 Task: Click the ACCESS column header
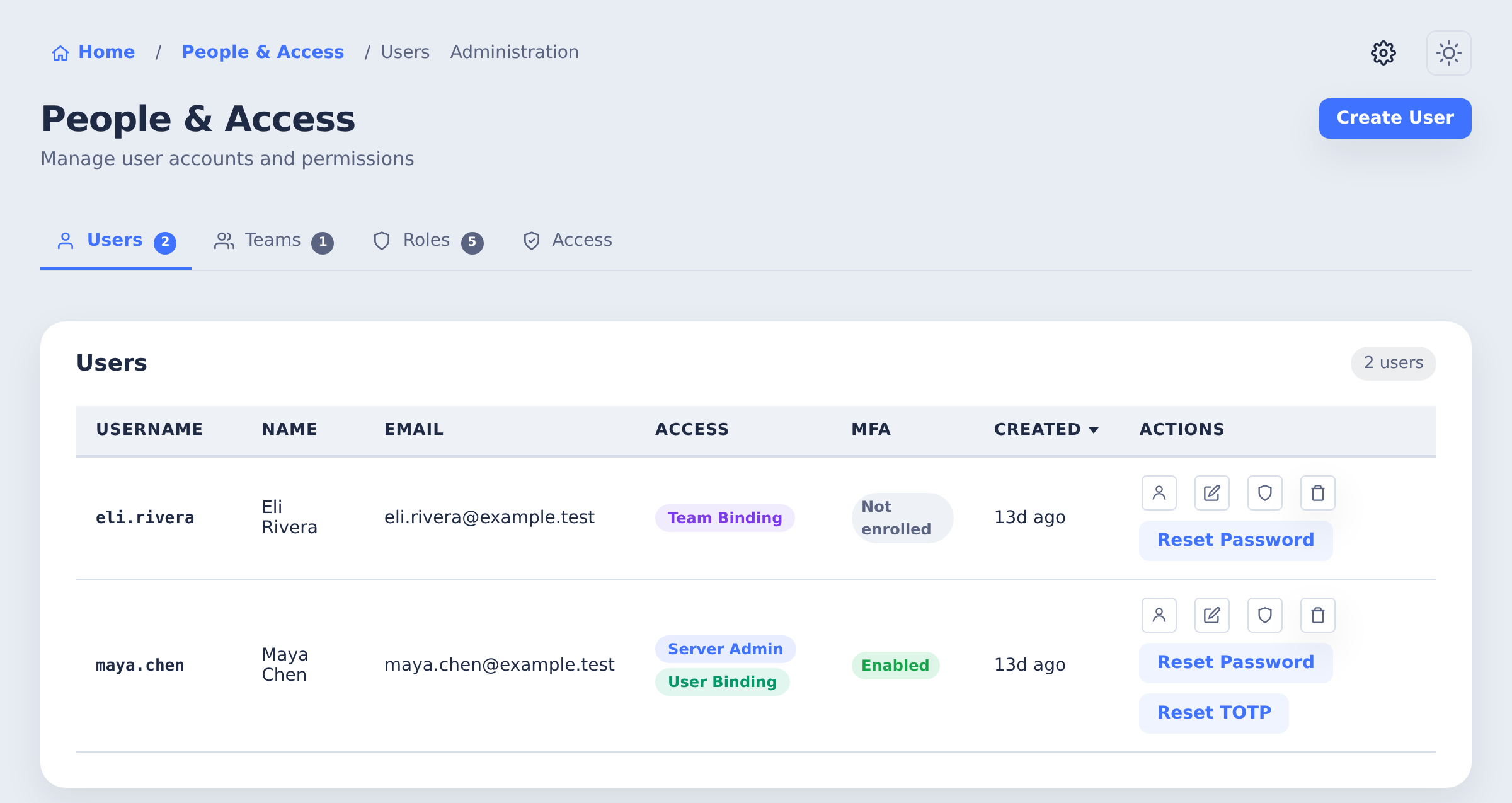[x=692, y=430]
